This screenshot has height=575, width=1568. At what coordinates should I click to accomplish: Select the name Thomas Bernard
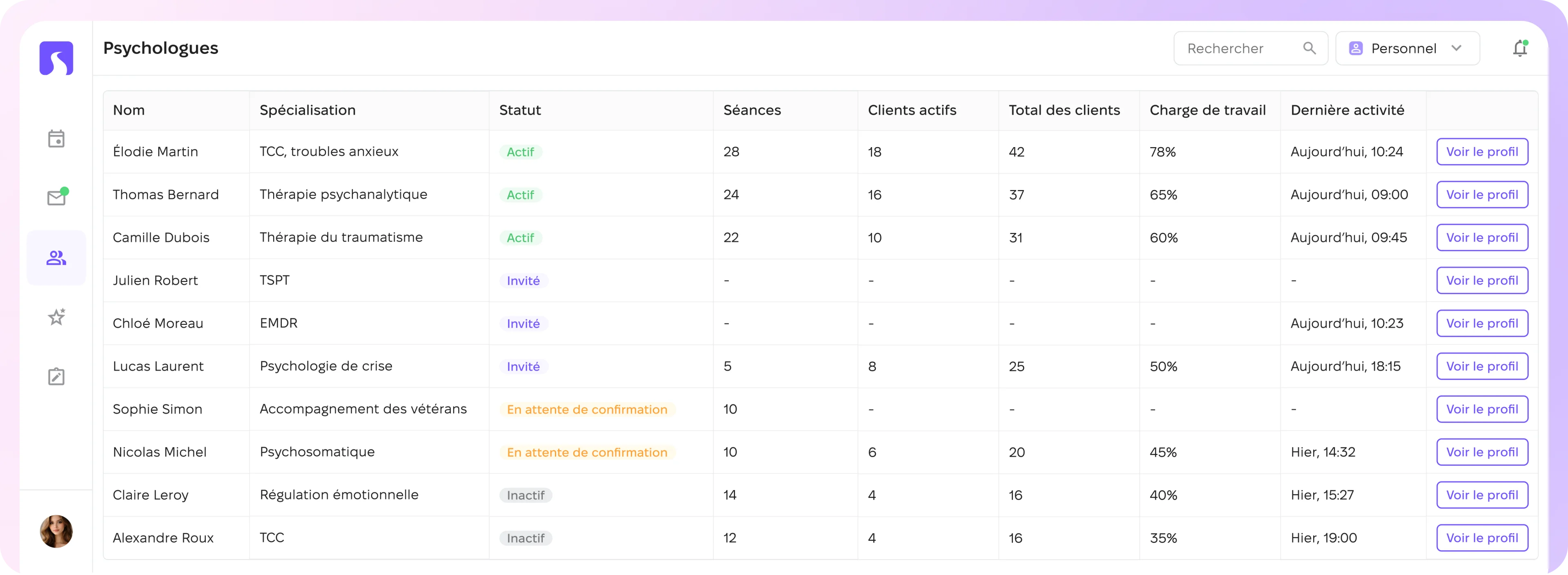165,195
